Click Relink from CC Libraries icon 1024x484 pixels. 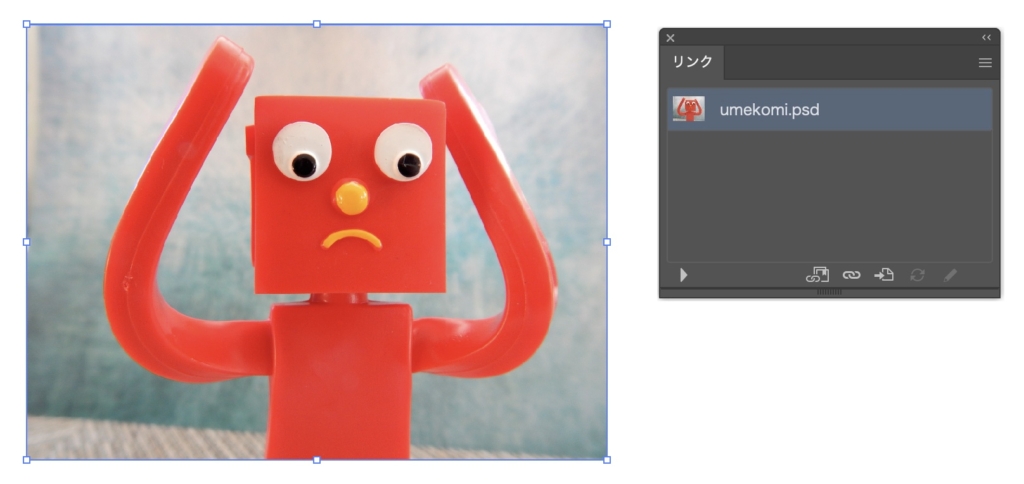tap(817, 275)
